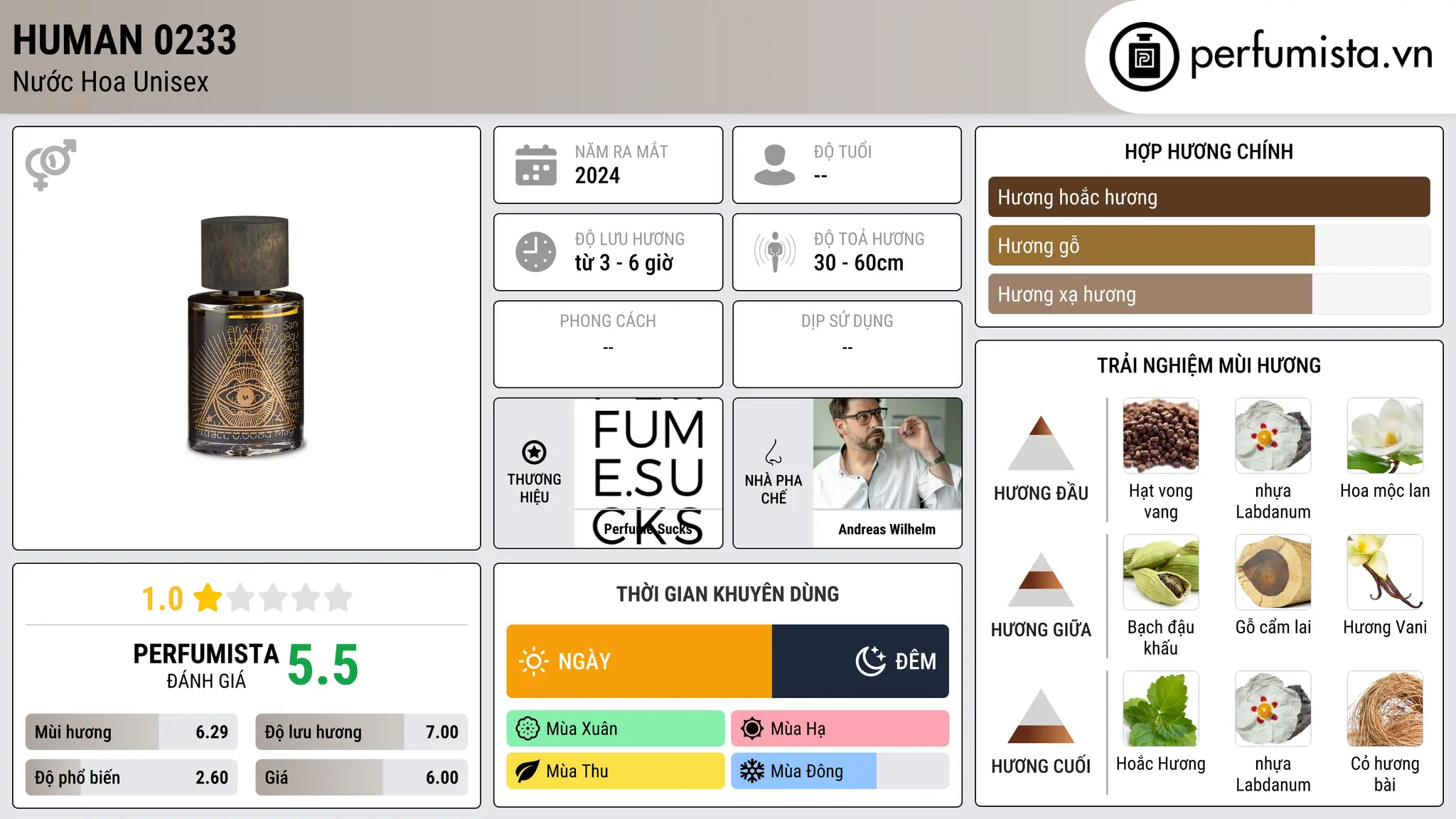
Task: Click the Ngày daytime segment
Action: tap(639, 661)
